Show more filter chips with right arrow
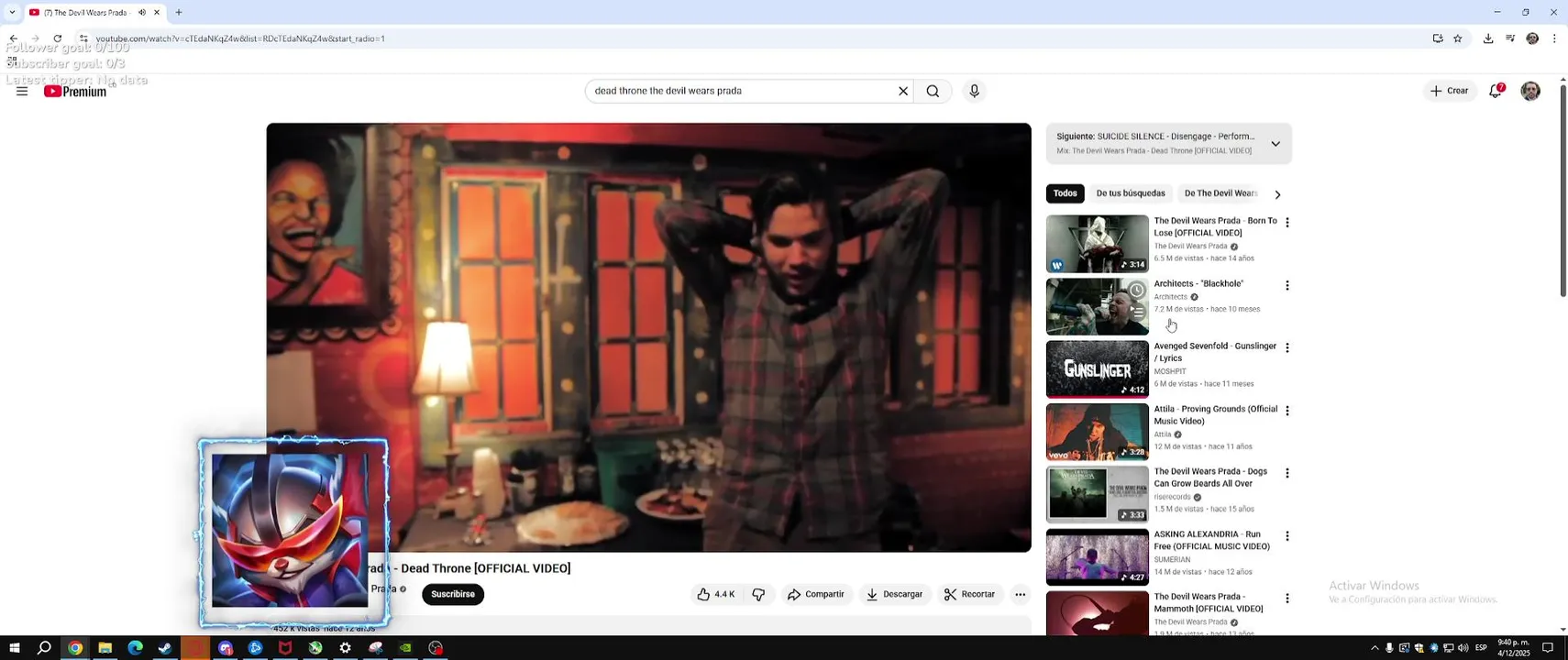The height and width of the screenshot is (660, 1568). (x=1277, y=194)
